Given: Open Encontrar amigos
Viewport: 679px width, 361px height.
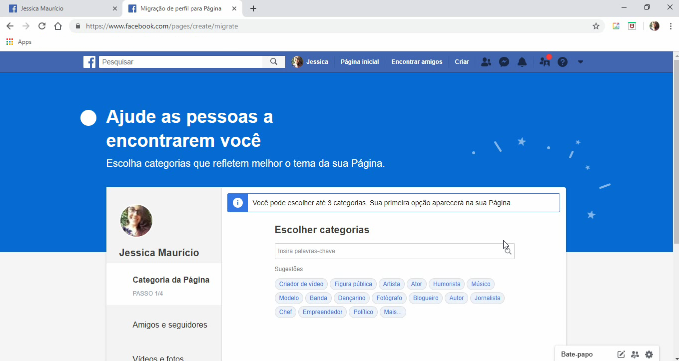Looking at the screenshot, I should [x=417, y=62].
